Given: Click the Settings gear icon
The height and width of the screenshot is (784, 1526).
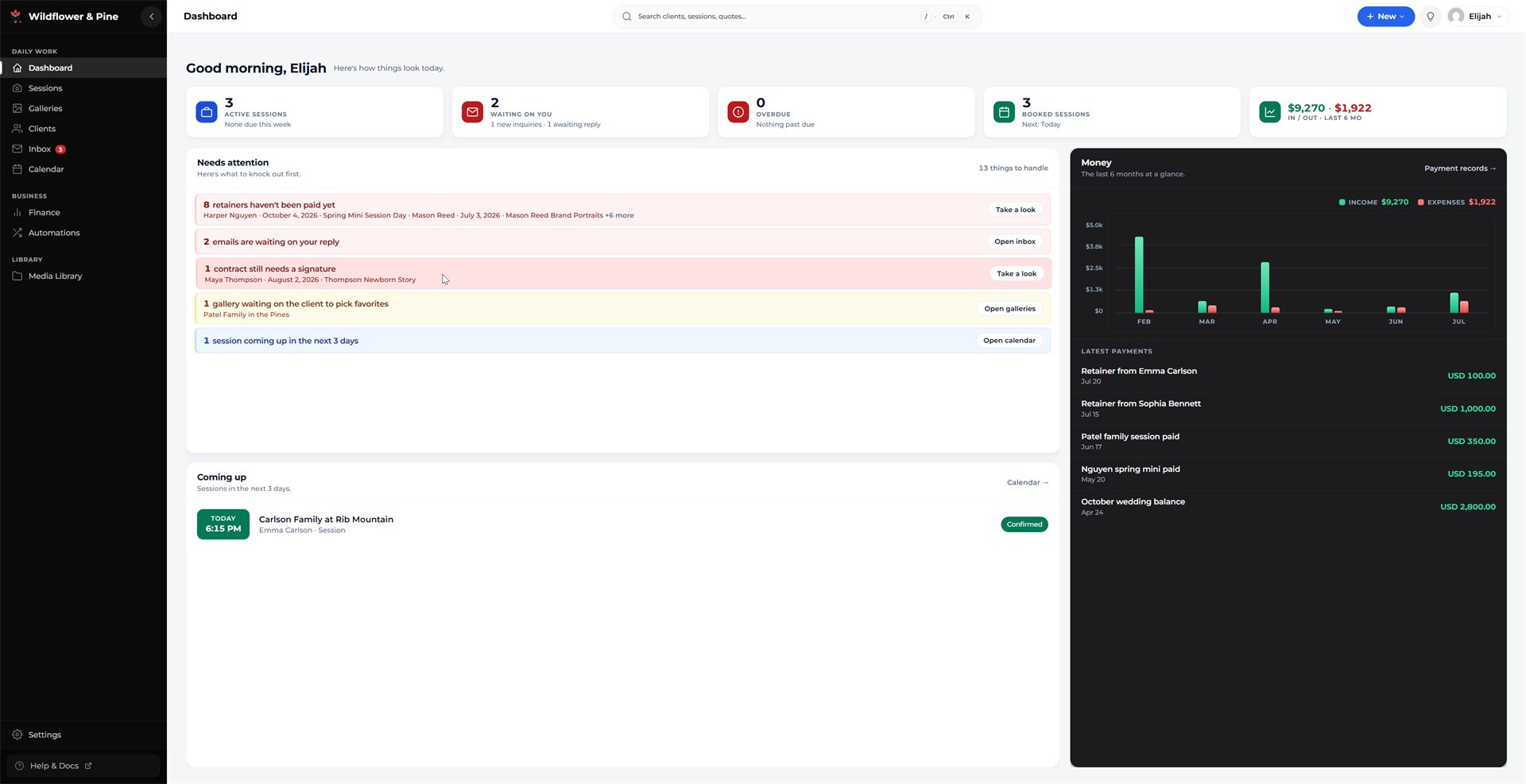Looking at the screenshot, I should click(x=17, y=735).
